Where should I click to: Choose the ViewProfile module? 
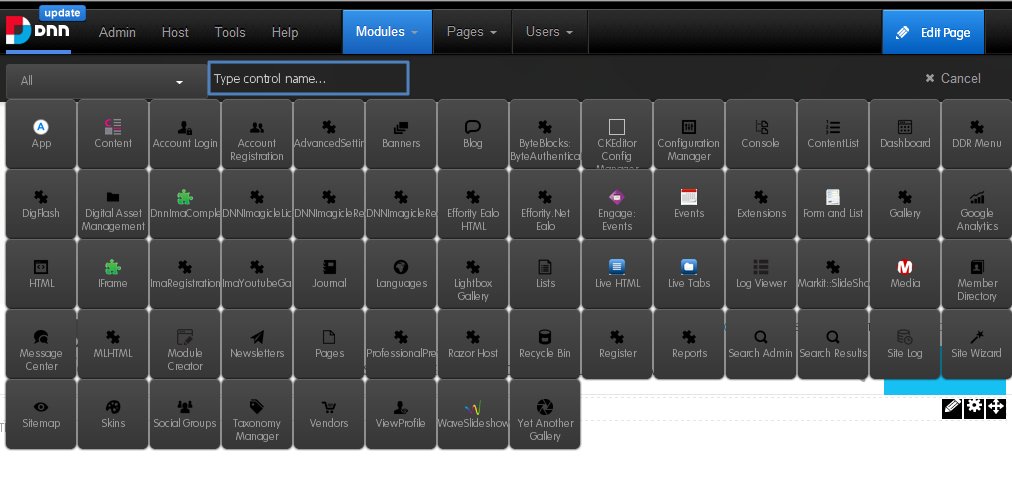click(x=401, y=415)
